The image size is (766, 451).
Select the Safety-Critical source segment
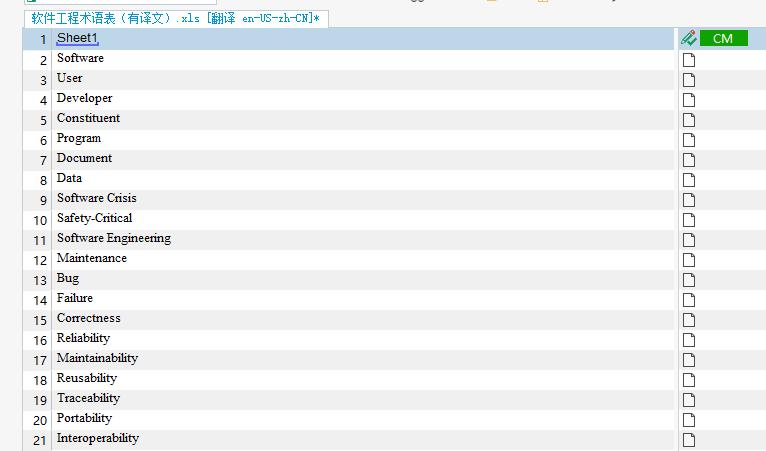[94, 218]
